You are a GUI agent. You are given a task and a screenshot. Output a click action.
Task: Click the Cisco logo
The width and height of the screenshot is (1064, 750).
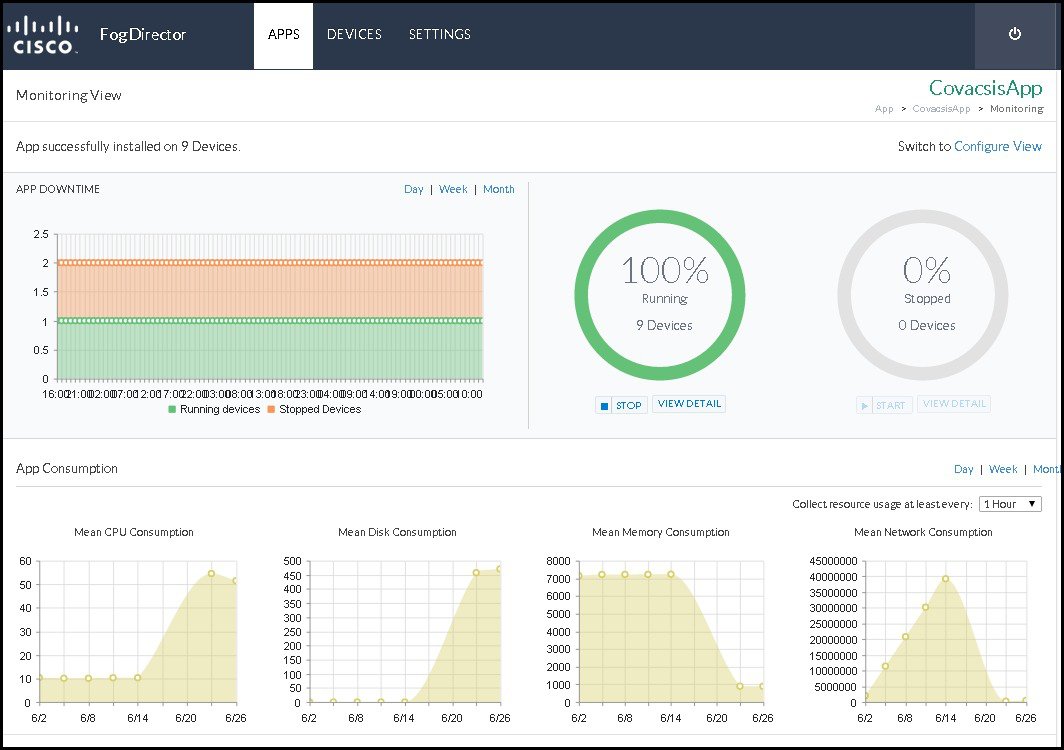click(x=43, y=35)
